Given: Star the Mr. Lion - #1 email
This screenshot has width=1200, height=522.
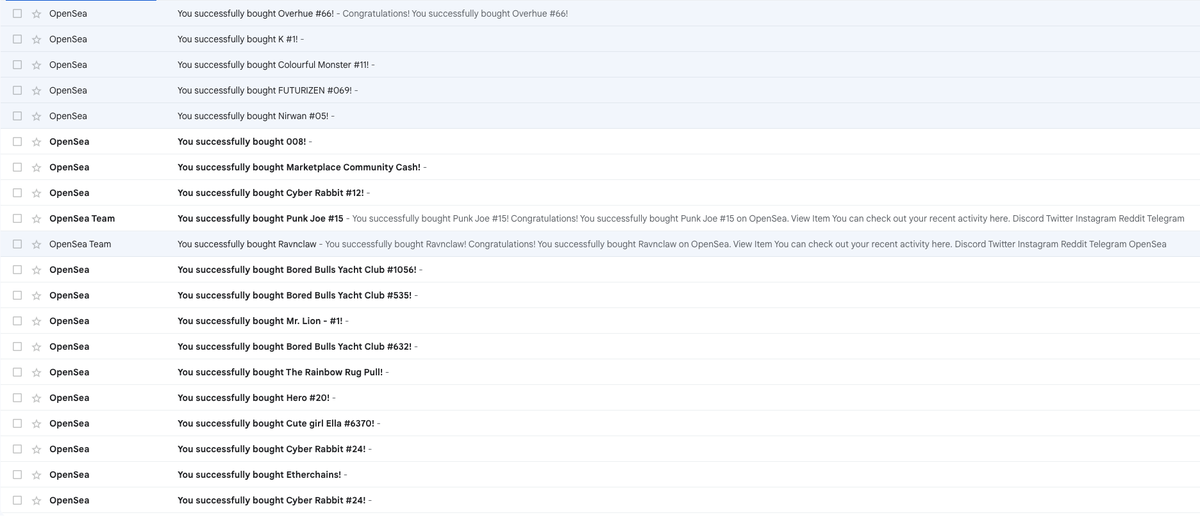Looking at the screenshot, I should tap(37, 321).
